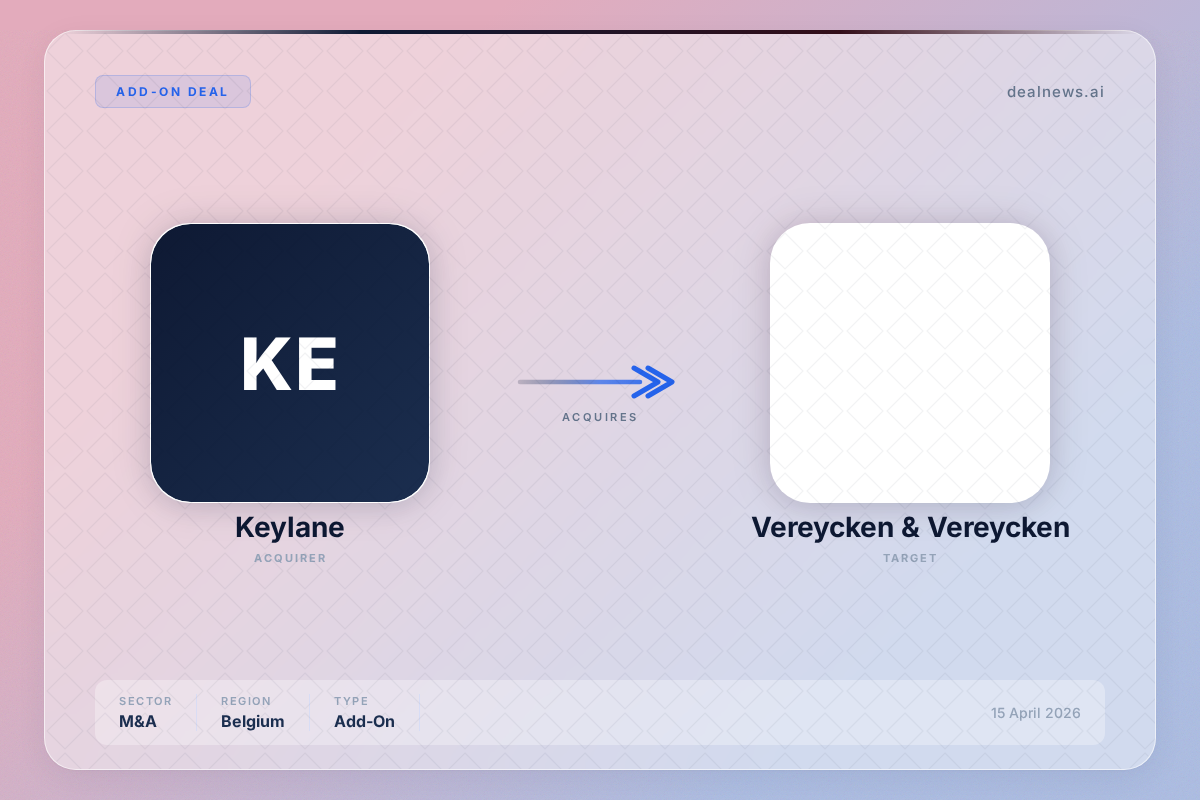1200x800 pixels.
Task: Click the blue double-chevron acquires arrow
Action: pyautogui.click(x=654, y=381)
